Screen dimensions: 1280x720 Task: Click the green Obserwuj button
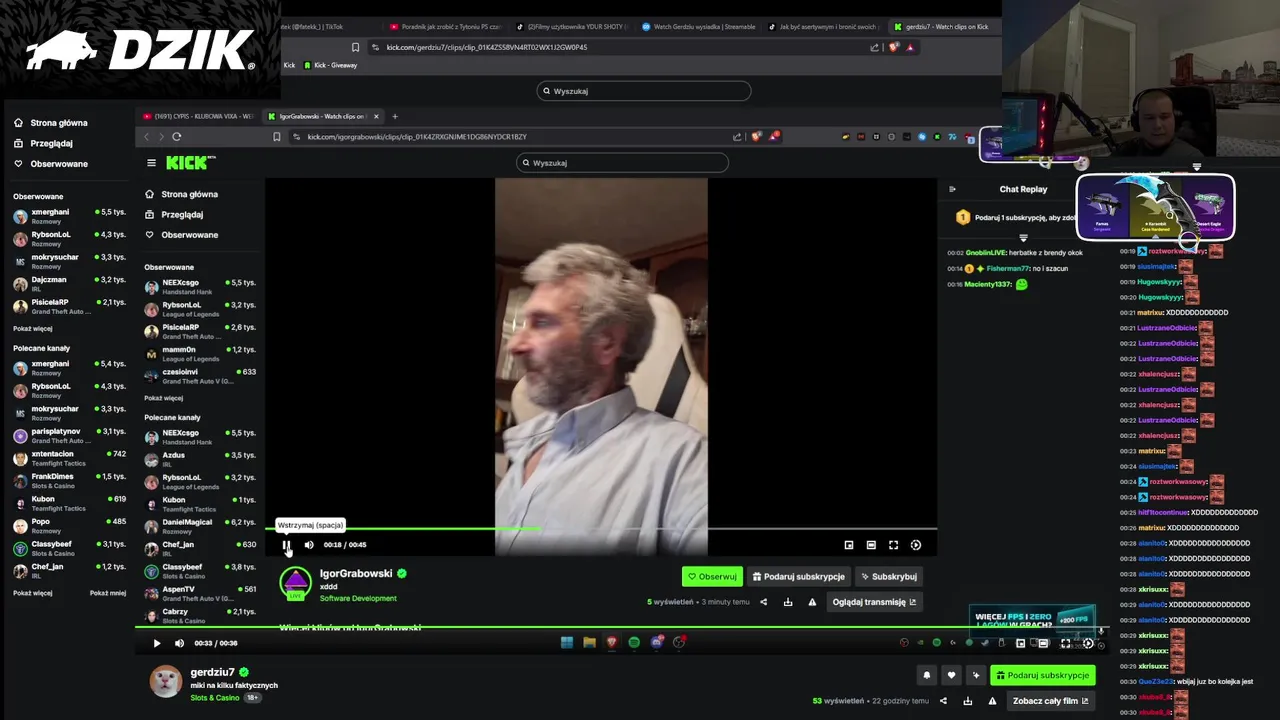click(x=712, y=577)
